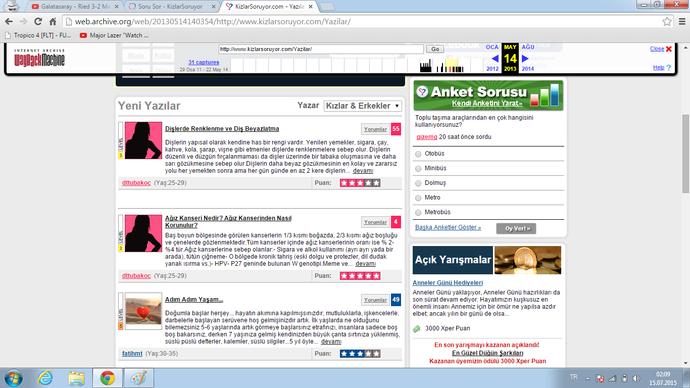
Task: Rate Dişlerde Renklenme article using pink stars
Action: coord(360,183)
